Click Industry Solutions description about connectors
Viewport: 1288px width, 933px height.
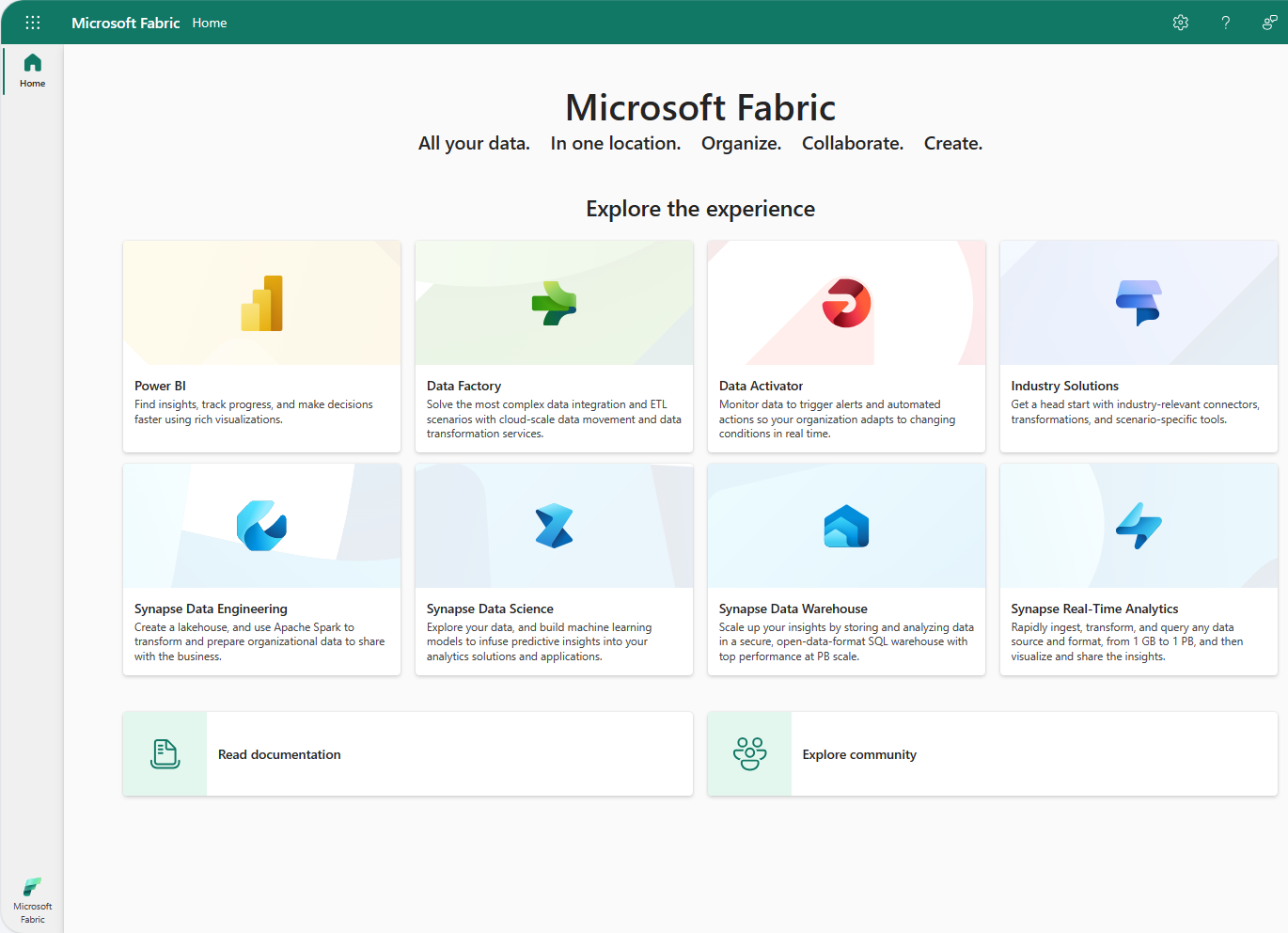pyautogui.click(x=1135, y=412)
